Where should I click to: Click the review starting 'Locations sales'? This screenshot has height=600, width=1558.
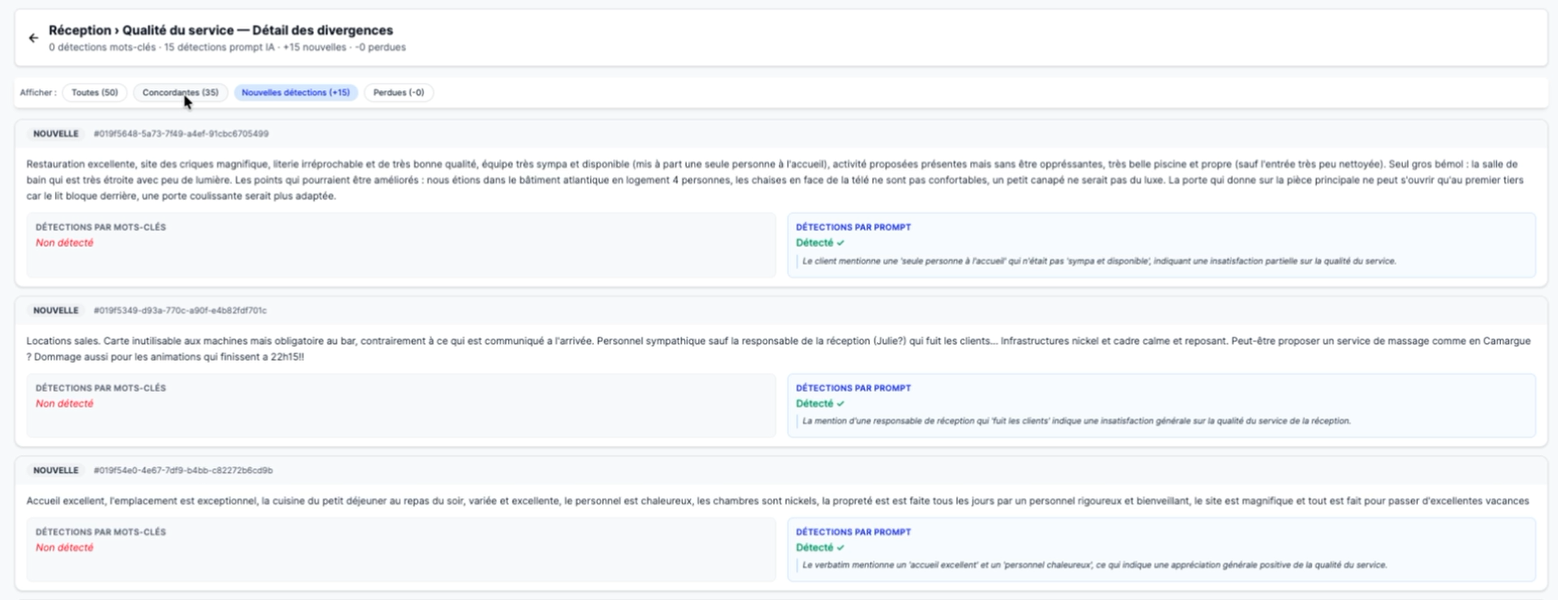(777, 349)
